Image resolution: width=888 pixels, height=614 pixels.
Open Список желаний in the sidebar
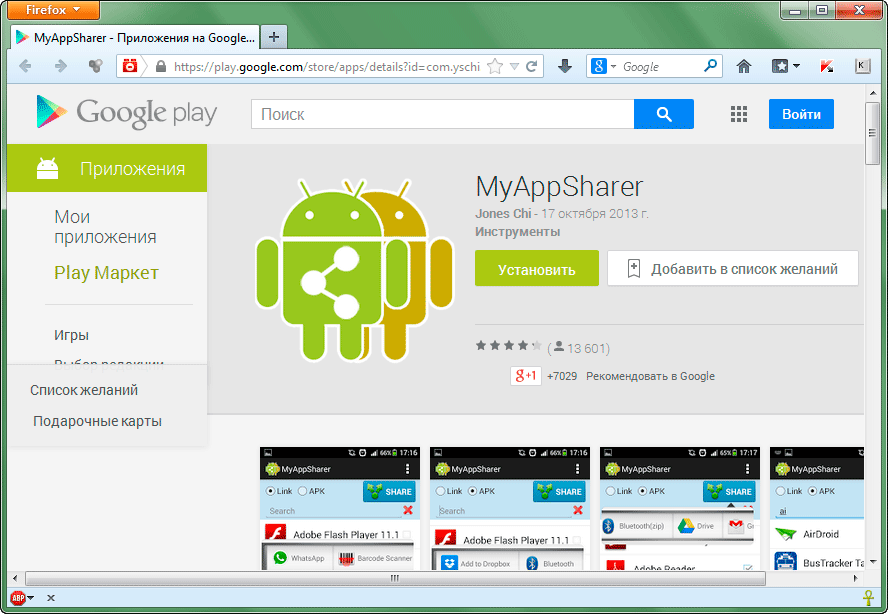click(x=84, y=390)
